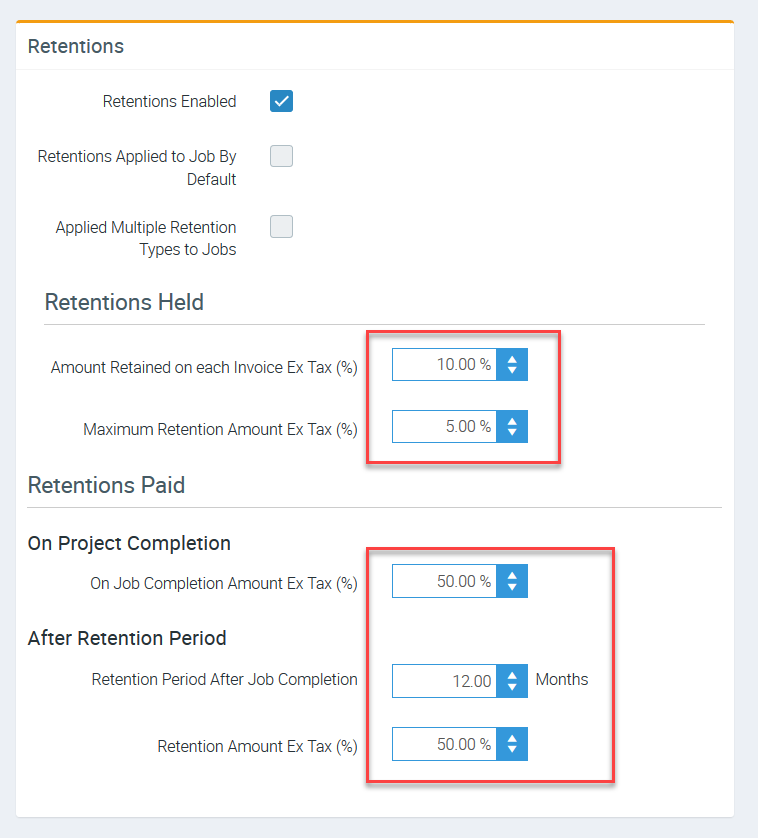Increase Retention Period months value
This screenshot has width=758, height=838.
(x=512, y=675)
